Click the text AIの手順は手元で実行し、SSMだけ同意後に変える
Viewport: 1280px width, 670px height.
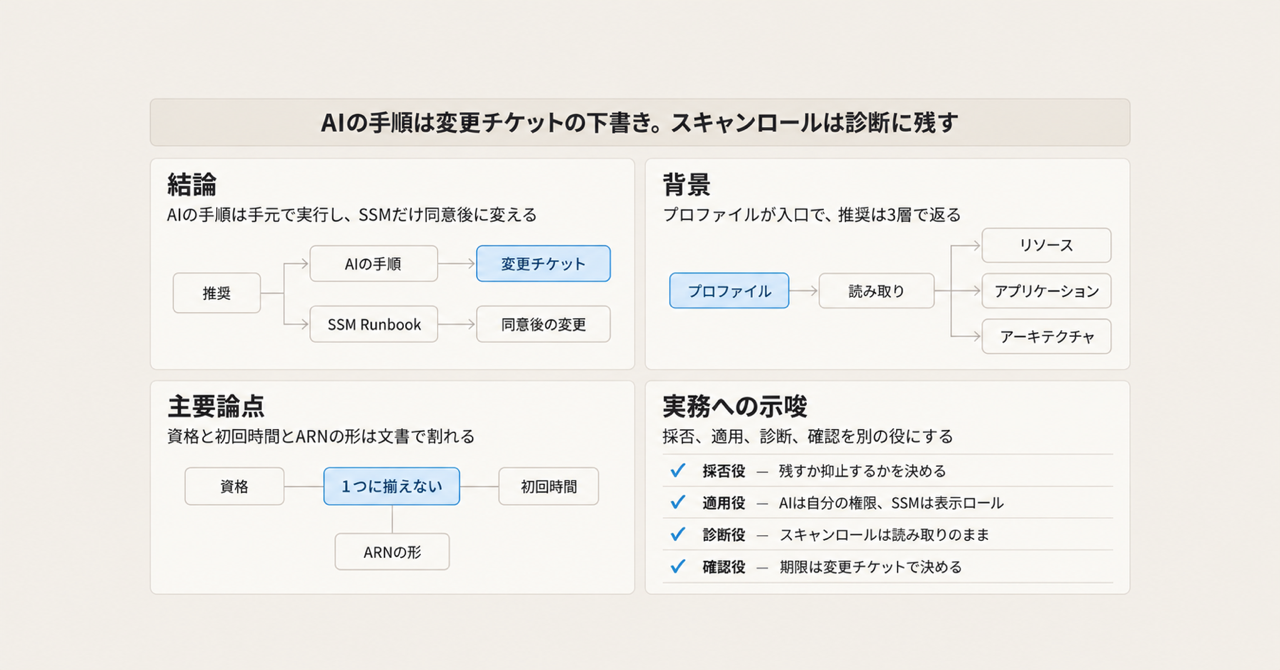tap(352, 215)
